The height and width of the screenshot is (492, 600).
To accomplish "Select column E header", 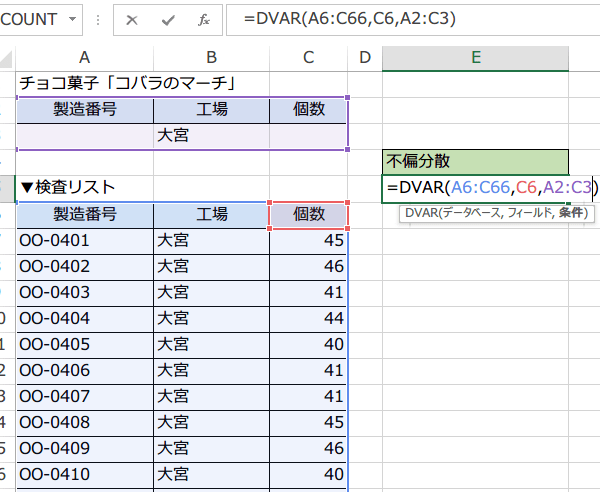I will pos(474,59).
